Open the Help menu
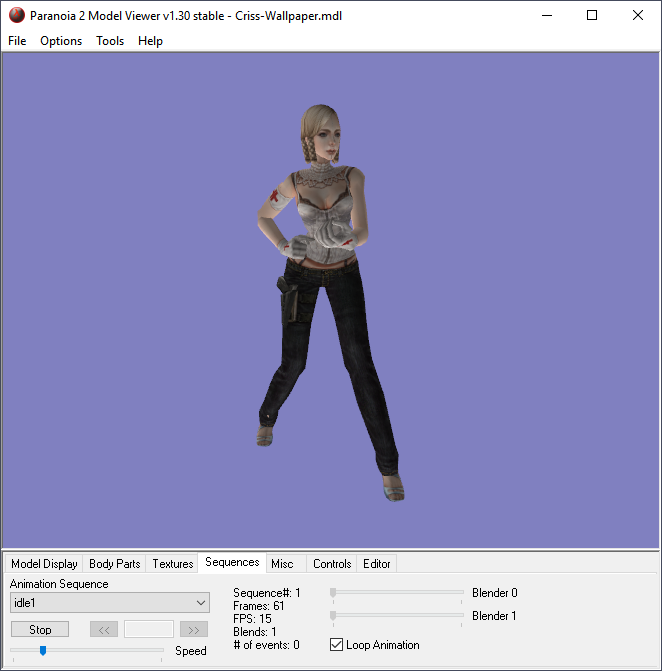This screenshot has width=662, height=671. (x=150, y=41)
